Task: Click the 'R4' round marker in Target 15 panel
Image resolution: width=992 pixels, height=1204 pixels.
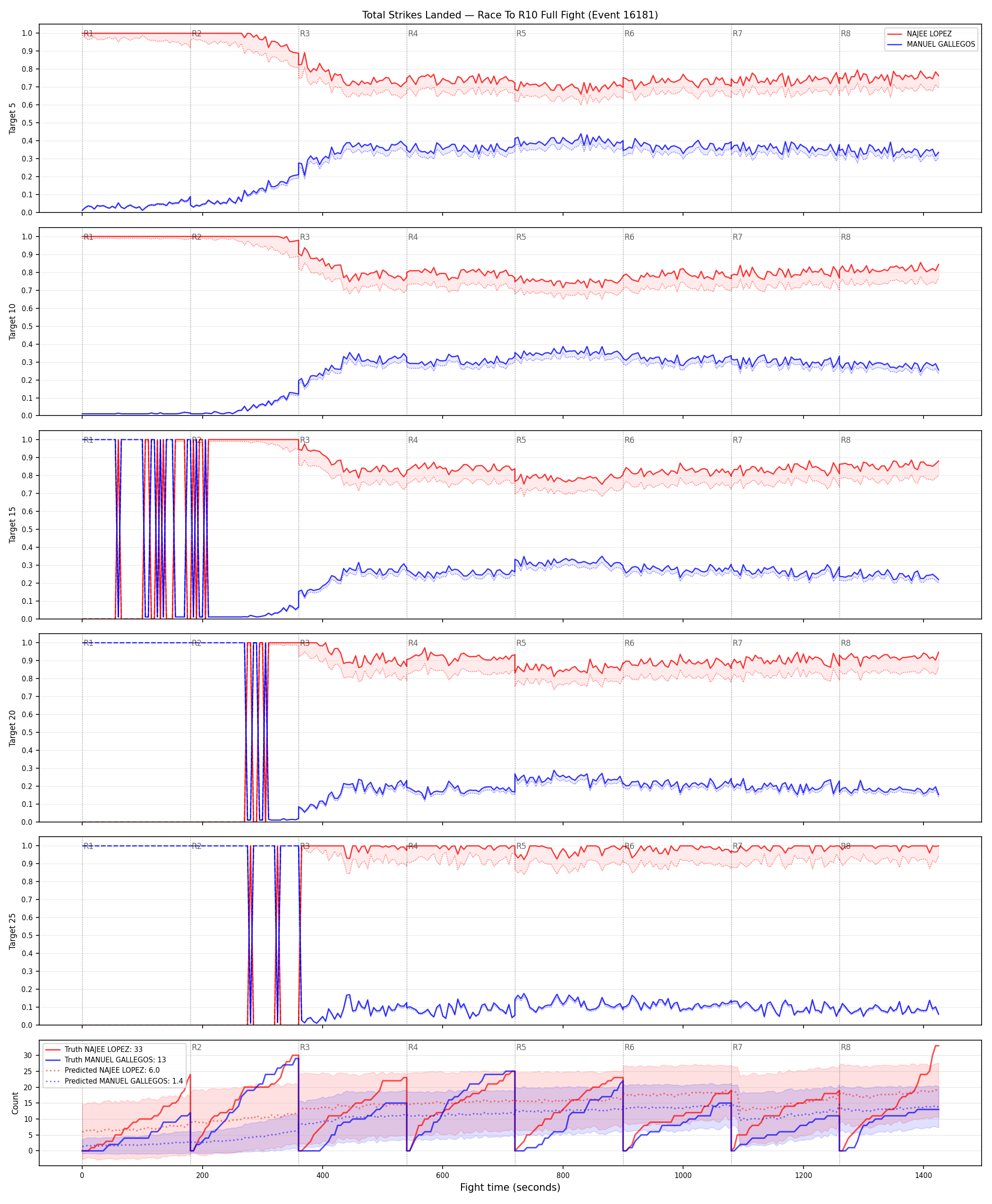Action: point(412,440)
